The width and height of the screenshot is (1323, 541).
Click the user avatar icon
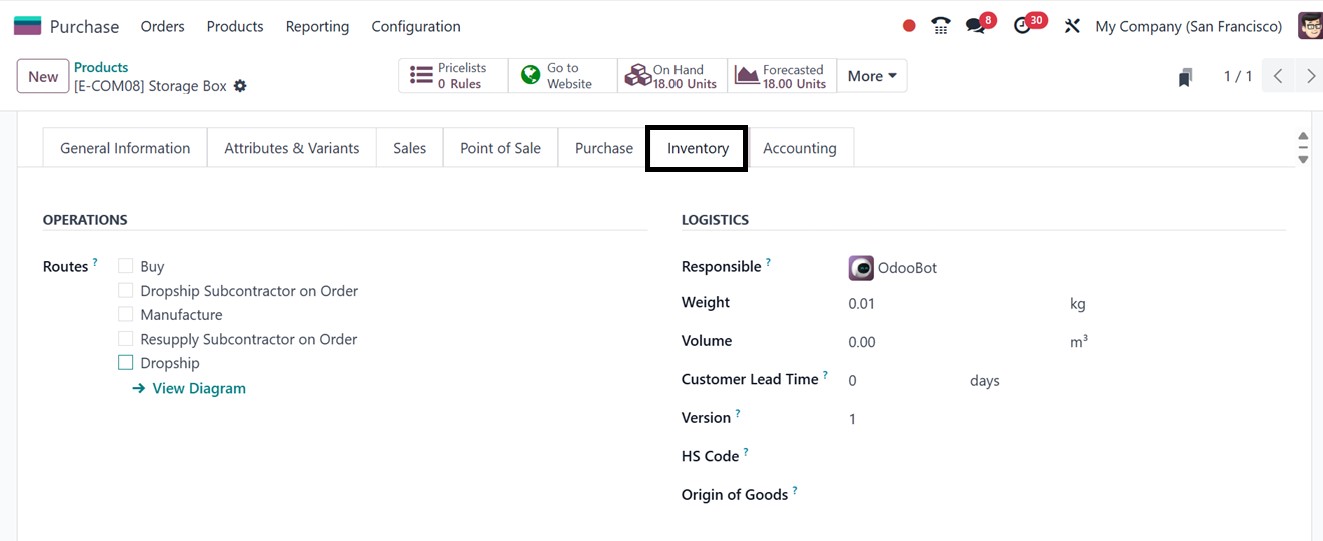click(x=1310, y=26)
